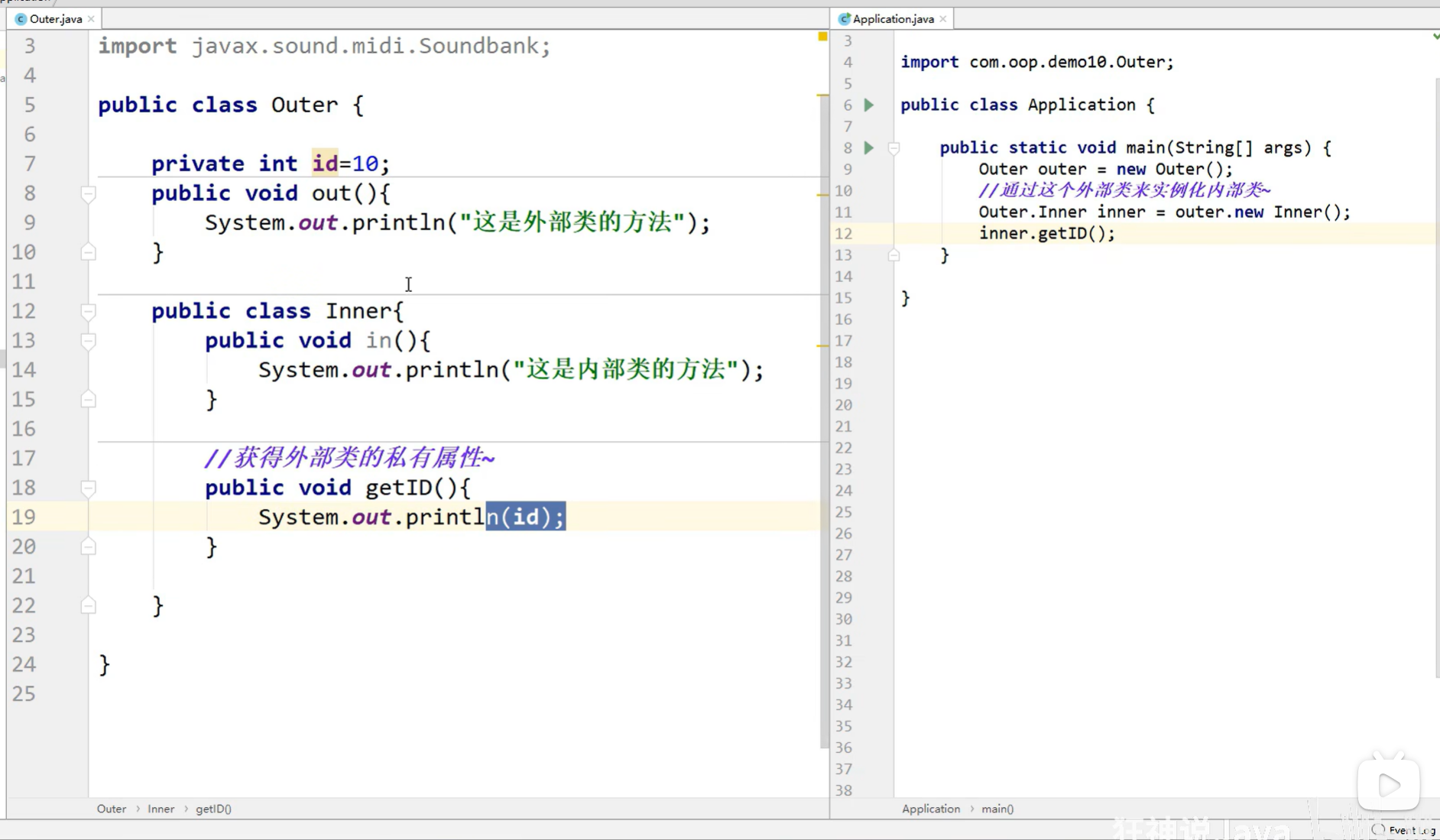The height and width of the screenshot is (840, 1440).
Task: Click the 'public void getID(){' line
Action: [x=338, y=488]
